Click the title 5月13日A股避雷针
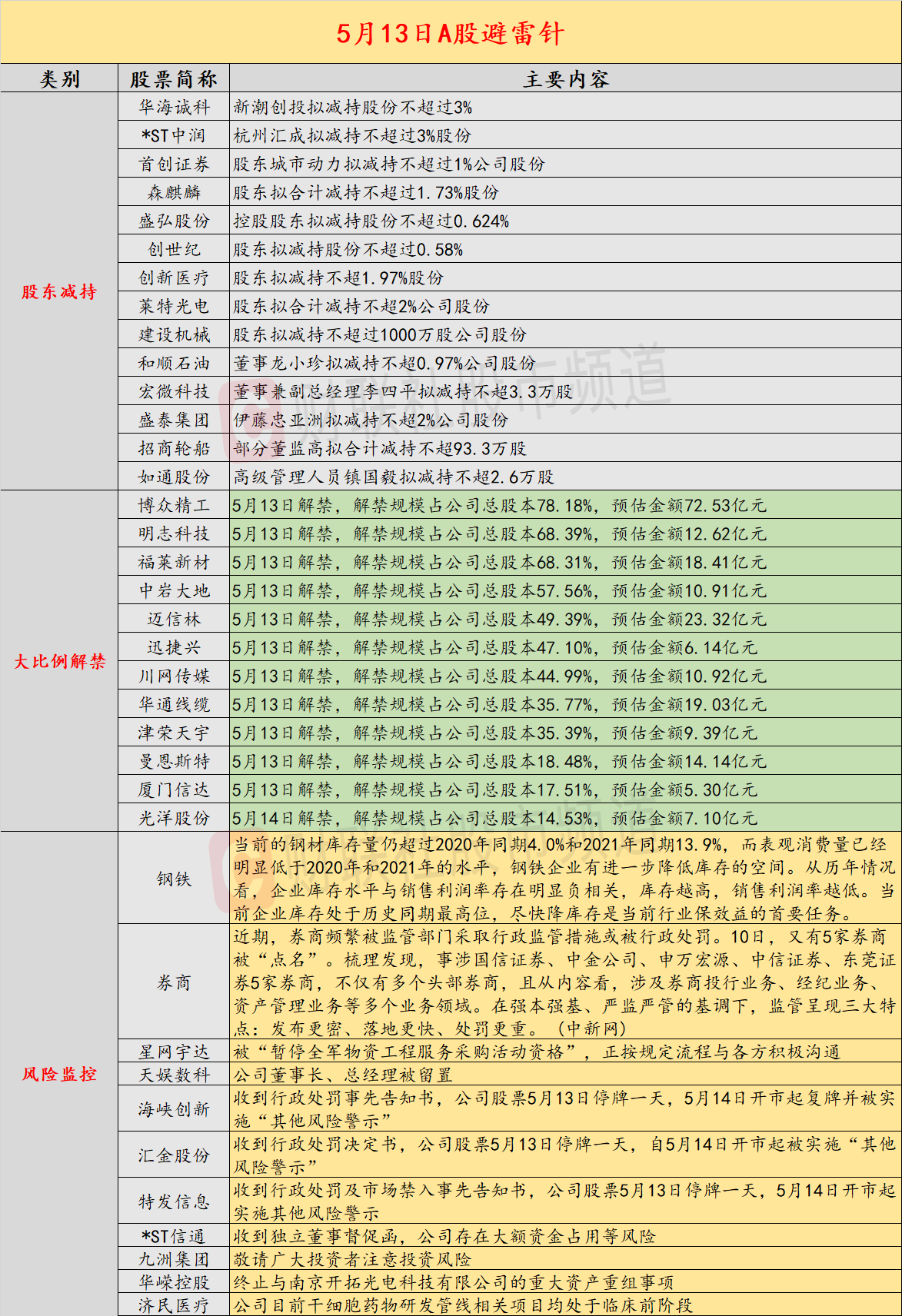The image size is (902, 1316). click(451, 33)
